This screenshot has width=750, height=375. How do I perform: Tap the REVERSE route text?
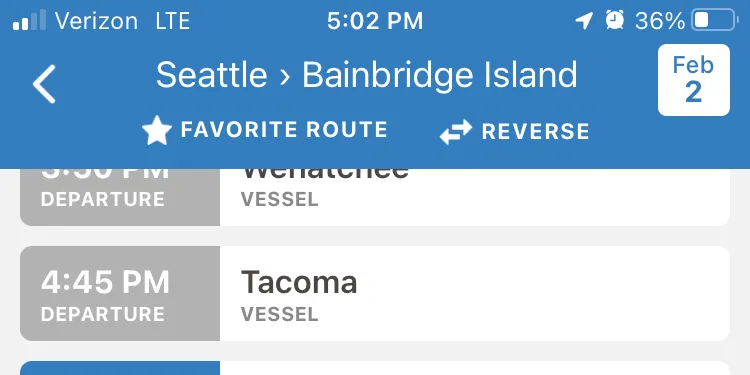(536, 132)
